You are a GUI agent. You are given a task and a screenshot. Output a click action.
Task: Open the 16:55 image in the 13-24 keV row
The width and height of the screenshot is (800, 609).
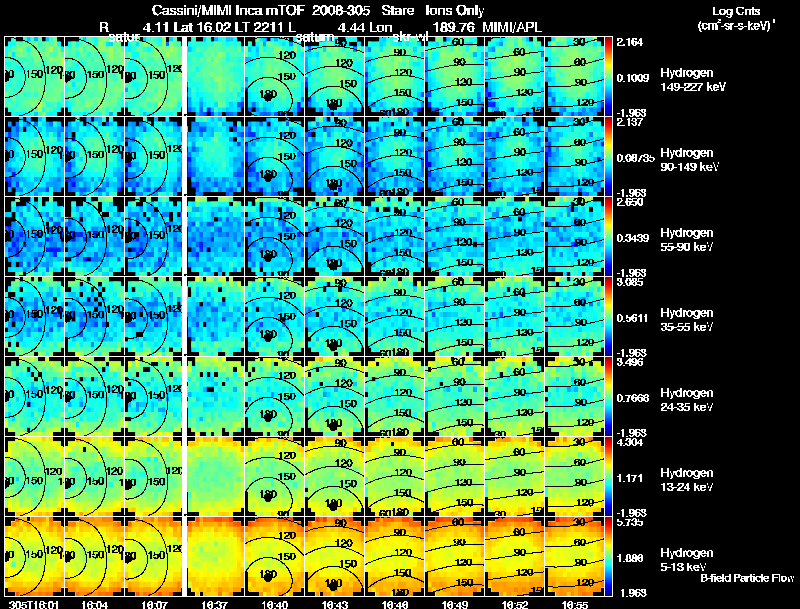pyautogui.click(x=575, y=476)
